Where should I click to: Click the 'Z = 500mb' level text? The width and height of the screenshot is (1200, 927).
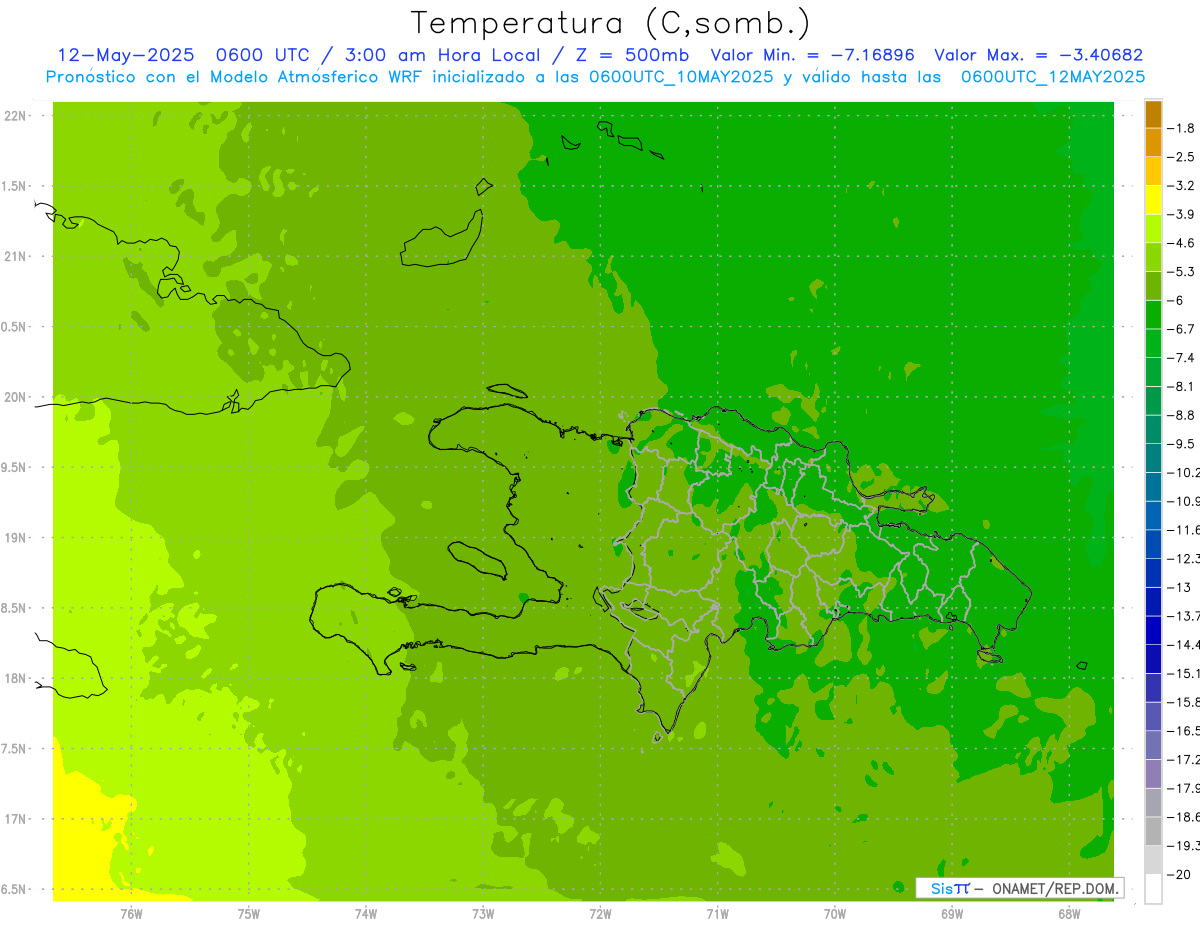click(x=629, y=56)
